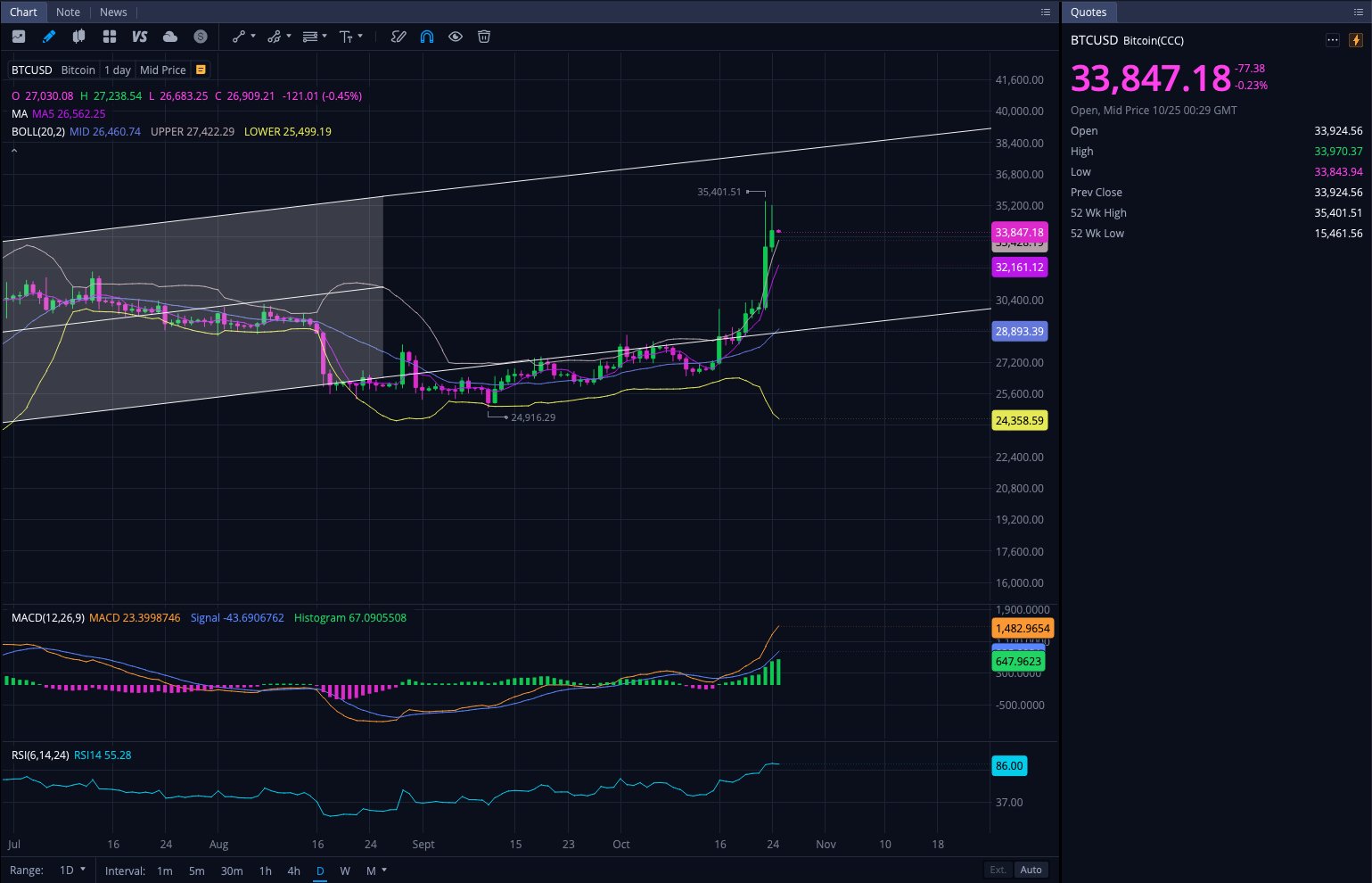Select the W weekly interval
Viewport: 1372px width, 883px height.
[345, 871]
